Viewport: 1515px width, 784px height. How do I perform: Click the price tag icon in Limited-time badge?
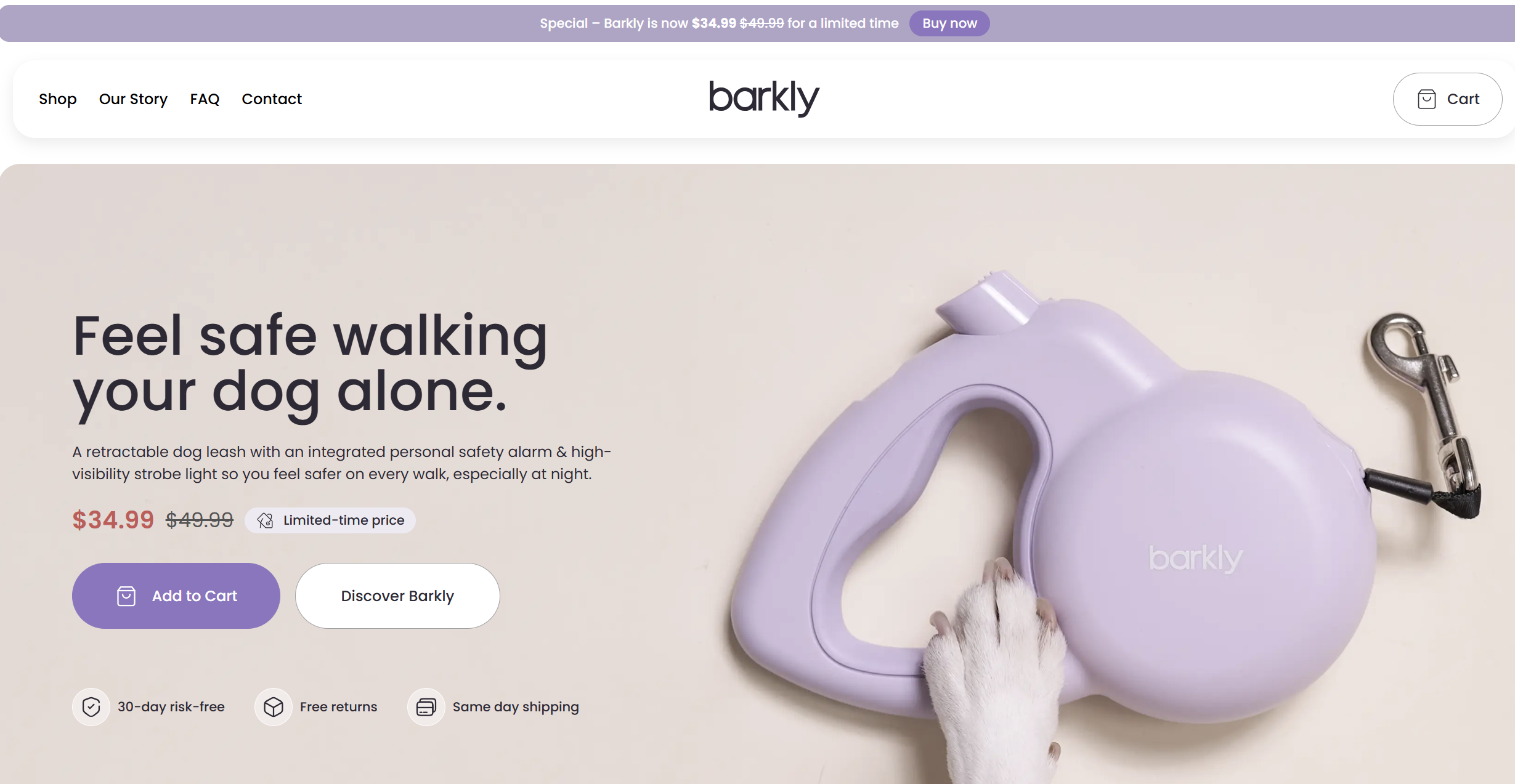point(266,520)
